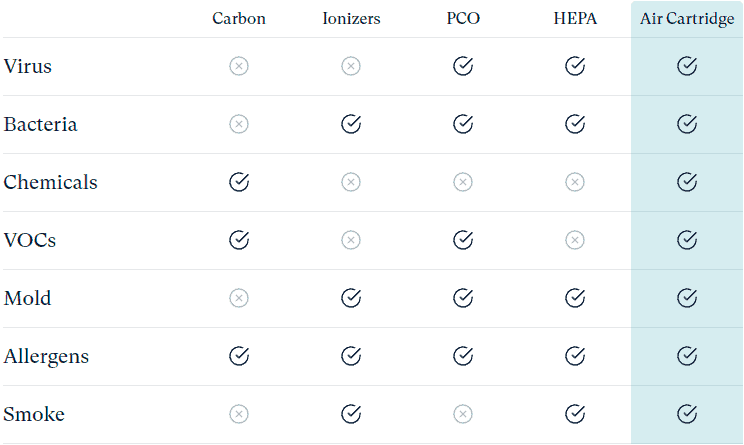Click the HEPA cross icon for Chemicals

pyautogui.click(x=575, y=182)
